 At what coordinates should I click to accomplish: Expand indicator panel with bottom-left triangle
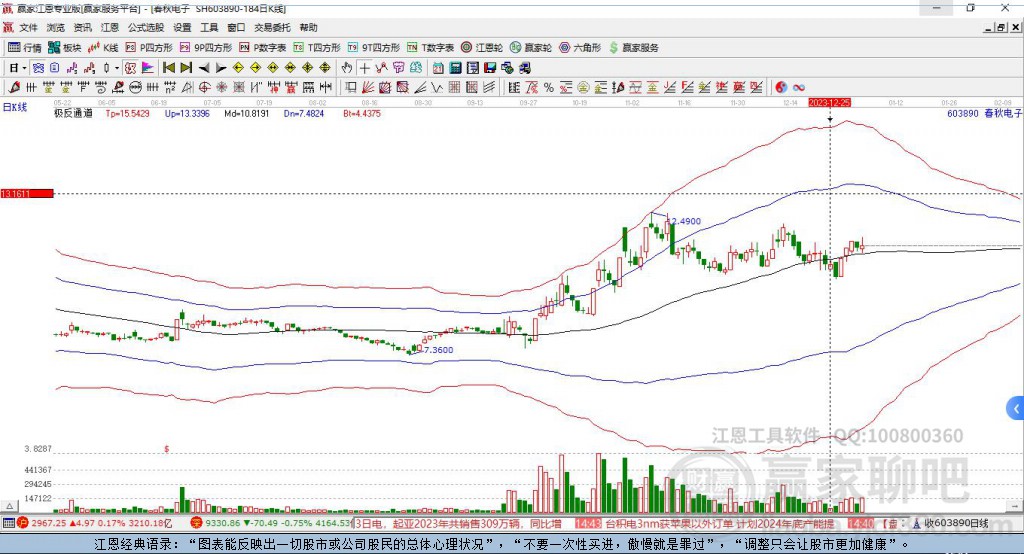[9, 506]
